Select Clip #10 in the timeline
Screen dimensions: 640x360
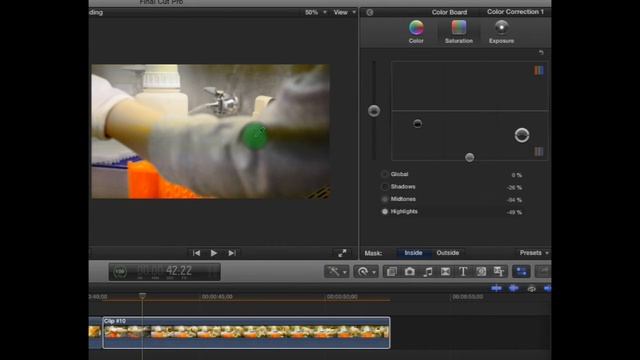point(246,333)
